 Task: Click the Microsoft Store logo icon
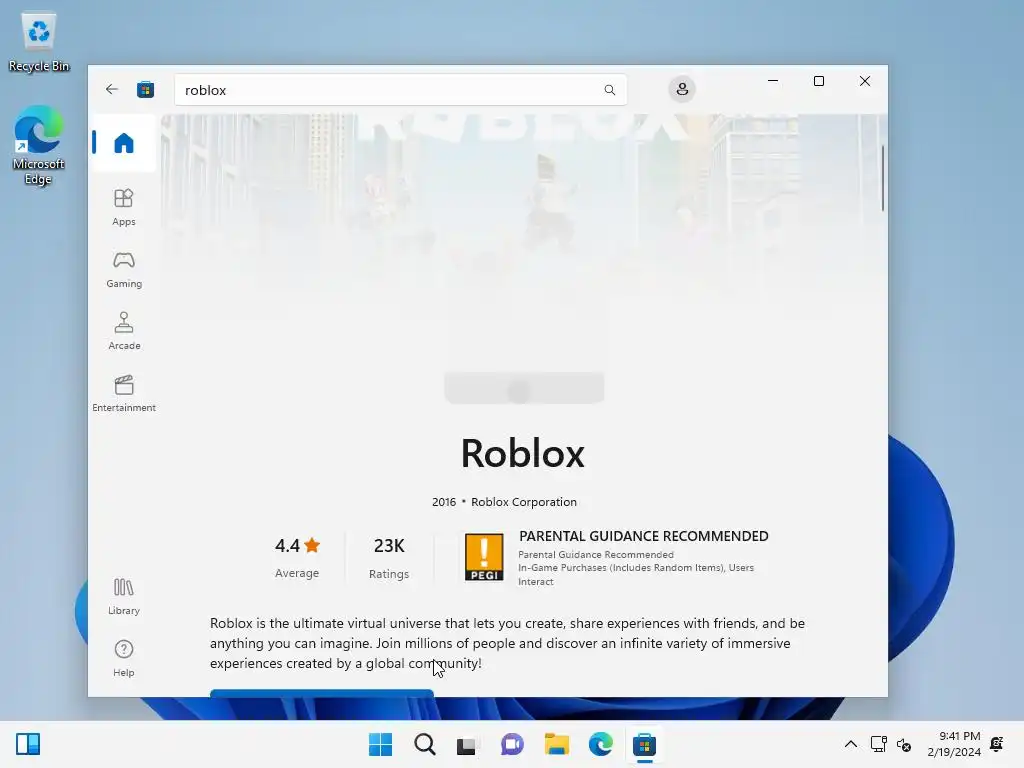click(145, 89)
